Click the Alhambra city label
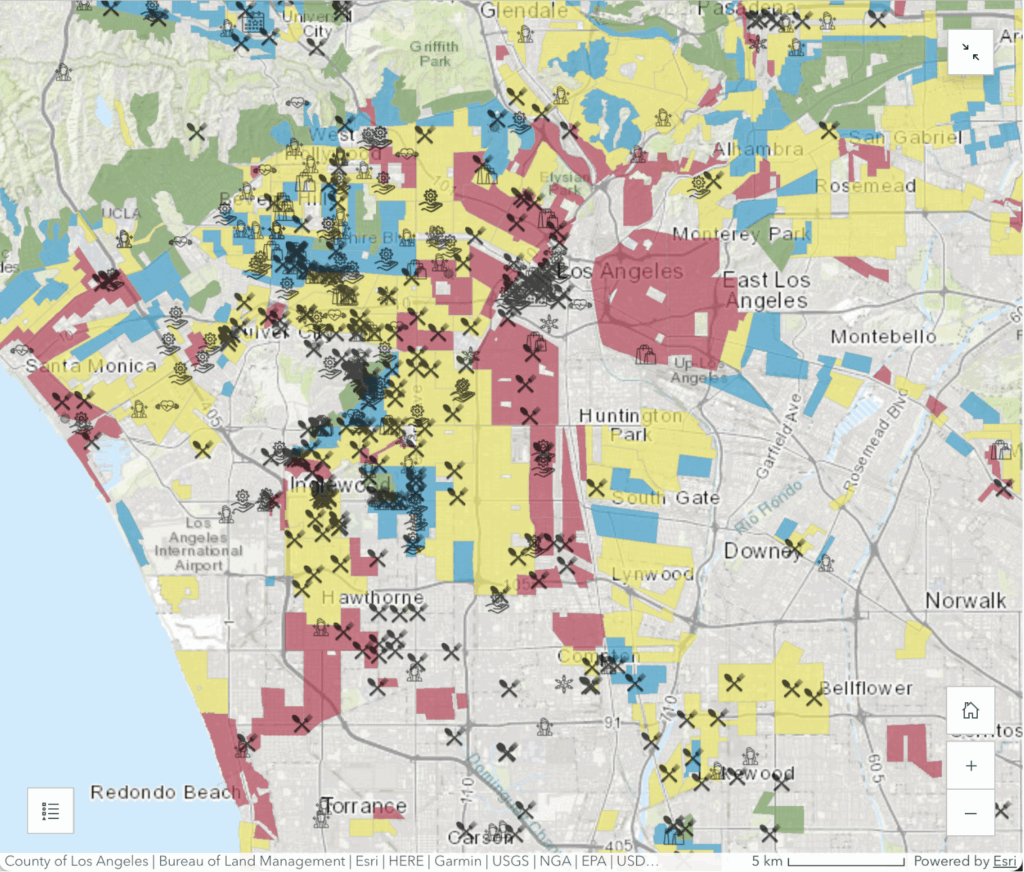Screen dimensions: 1024x872 [x=758, y=149]
